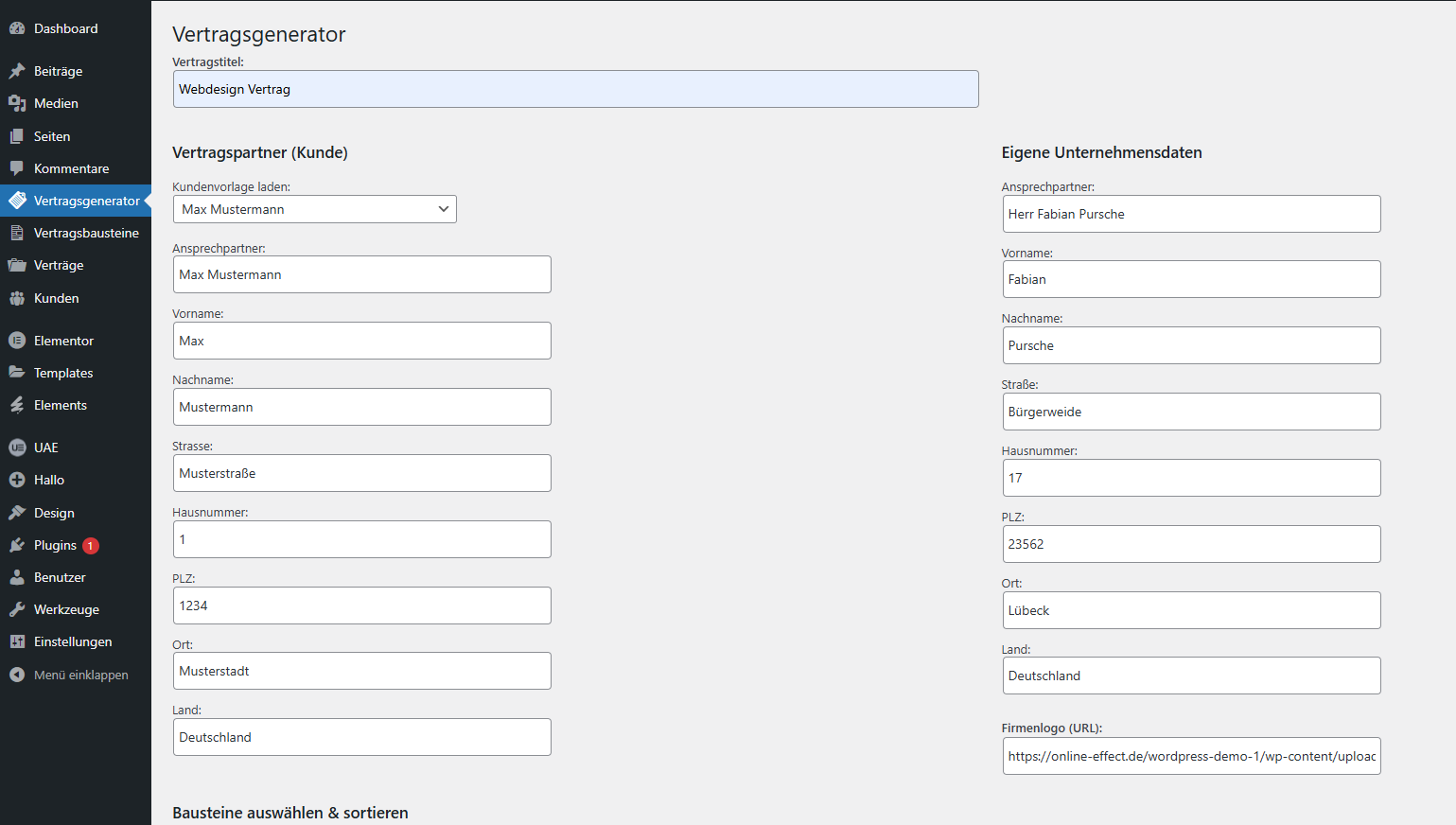Viewport: 1456px width, 825px height.
Task: Click the Design brush icon
Action: coord(17,513)
